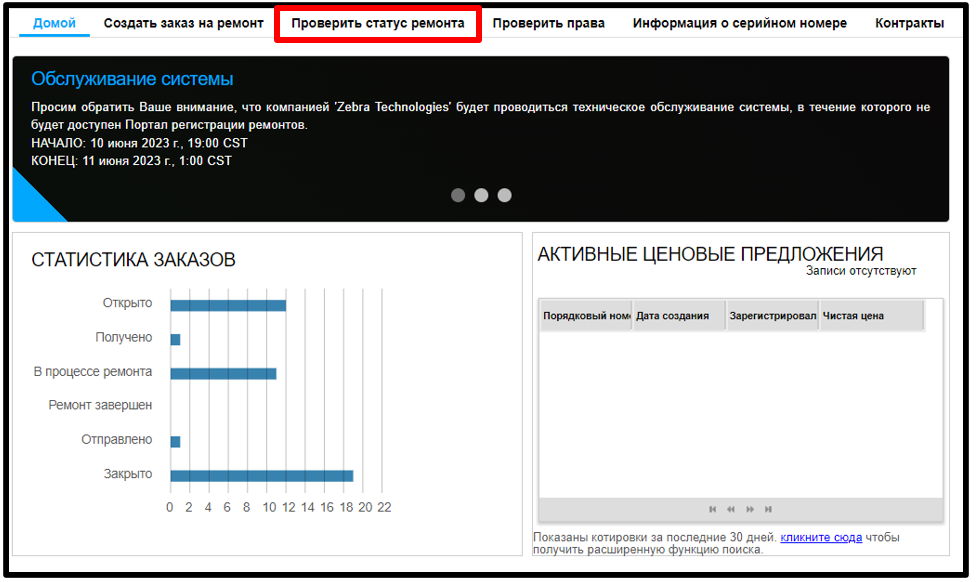
Task: Click the кликните сюда link
Action: [821, 537]
